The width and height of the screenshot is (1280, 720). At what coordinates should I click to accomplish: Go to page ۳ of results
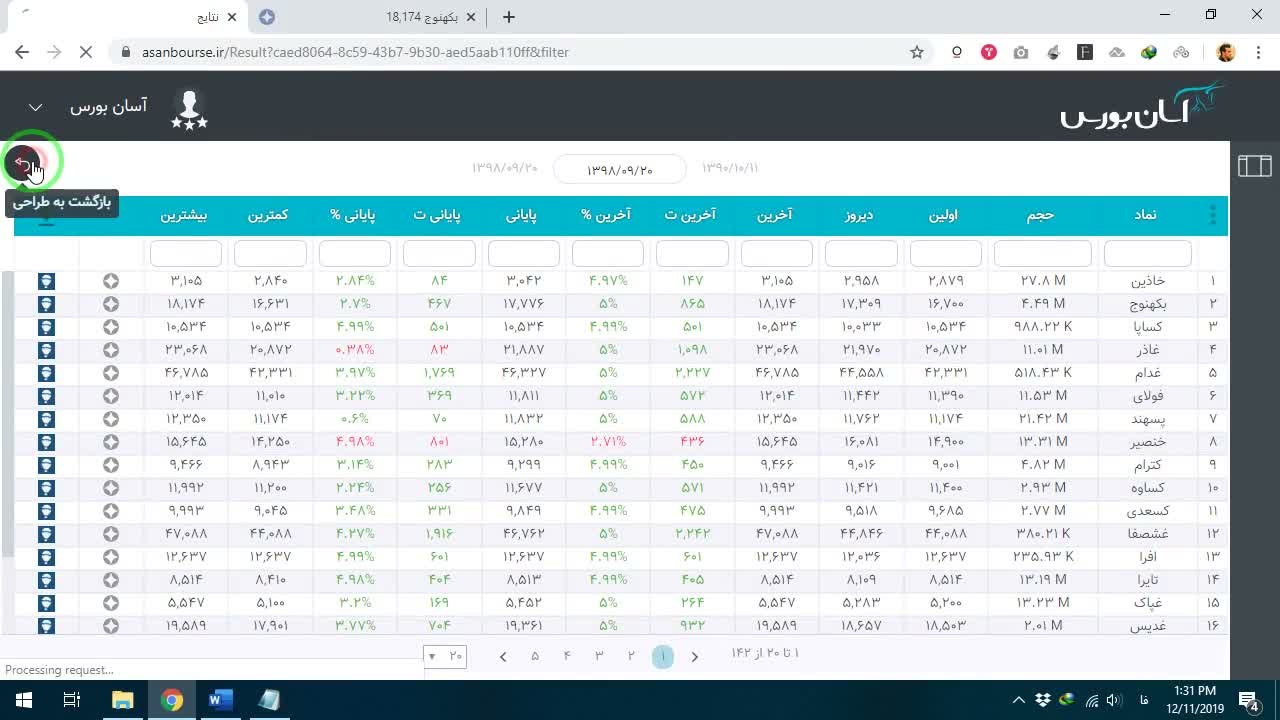tap(599, 656)
